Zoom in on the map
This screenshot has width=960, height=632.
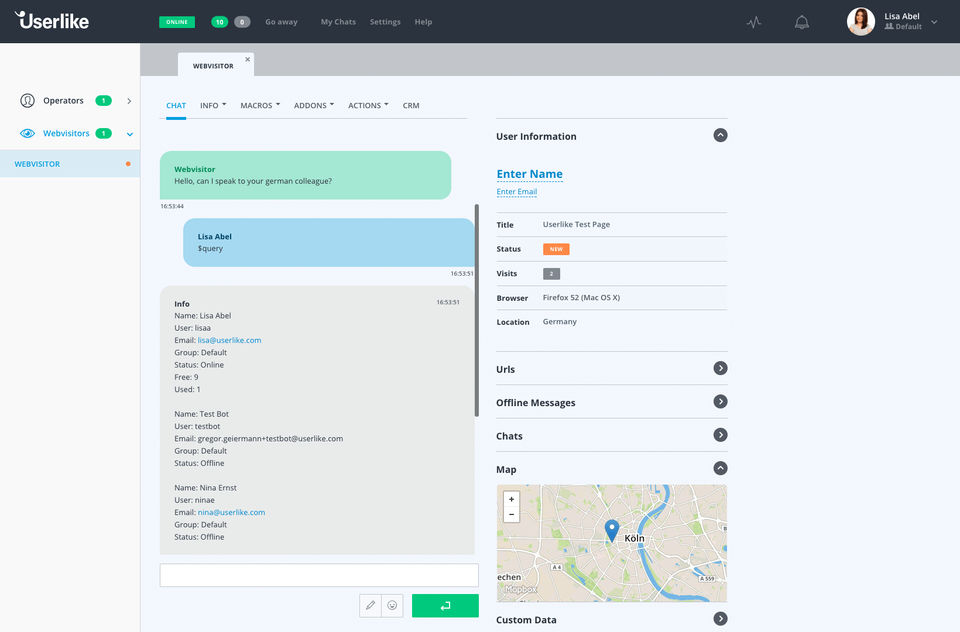coord(511,499)
